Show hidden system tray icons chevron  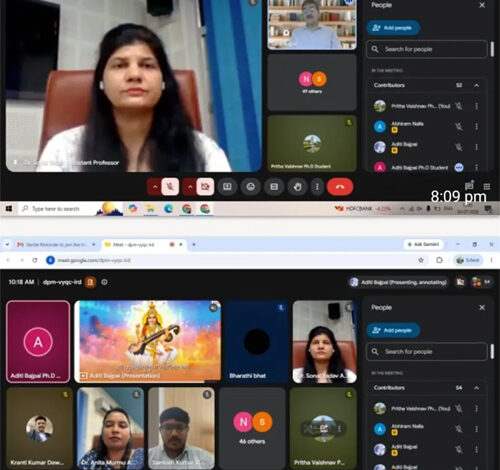point(402,209)
